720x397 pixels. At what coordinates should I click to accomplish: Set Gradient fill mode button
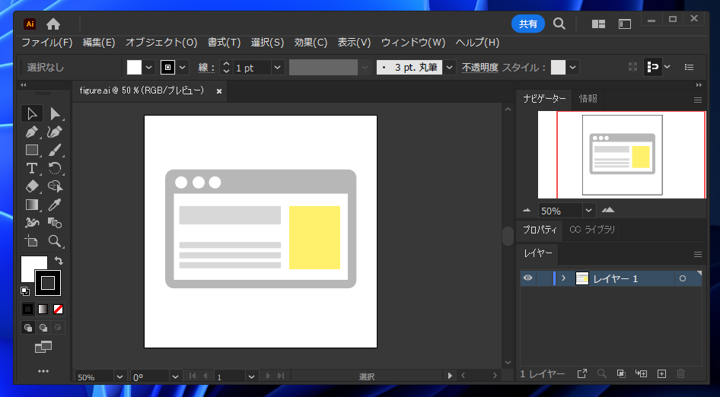(x=43, y=309)
